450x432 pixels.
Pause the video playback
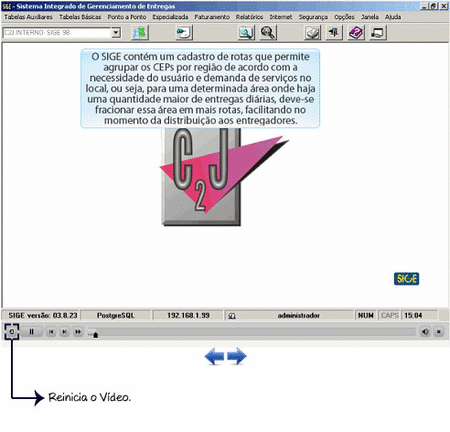click(31, 332)
